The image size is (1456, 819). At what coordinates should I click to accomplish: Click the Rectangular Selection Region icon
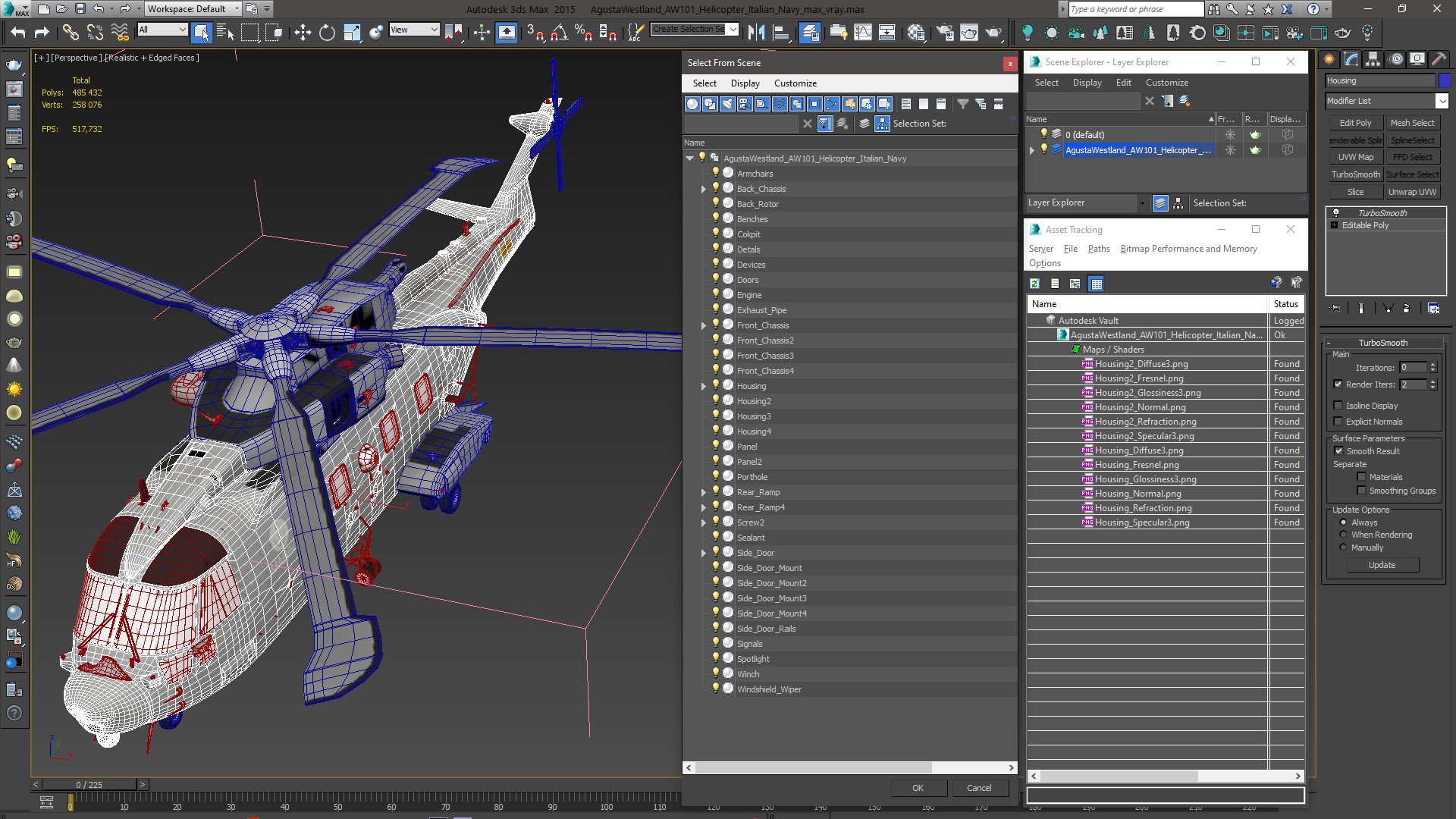249,32
